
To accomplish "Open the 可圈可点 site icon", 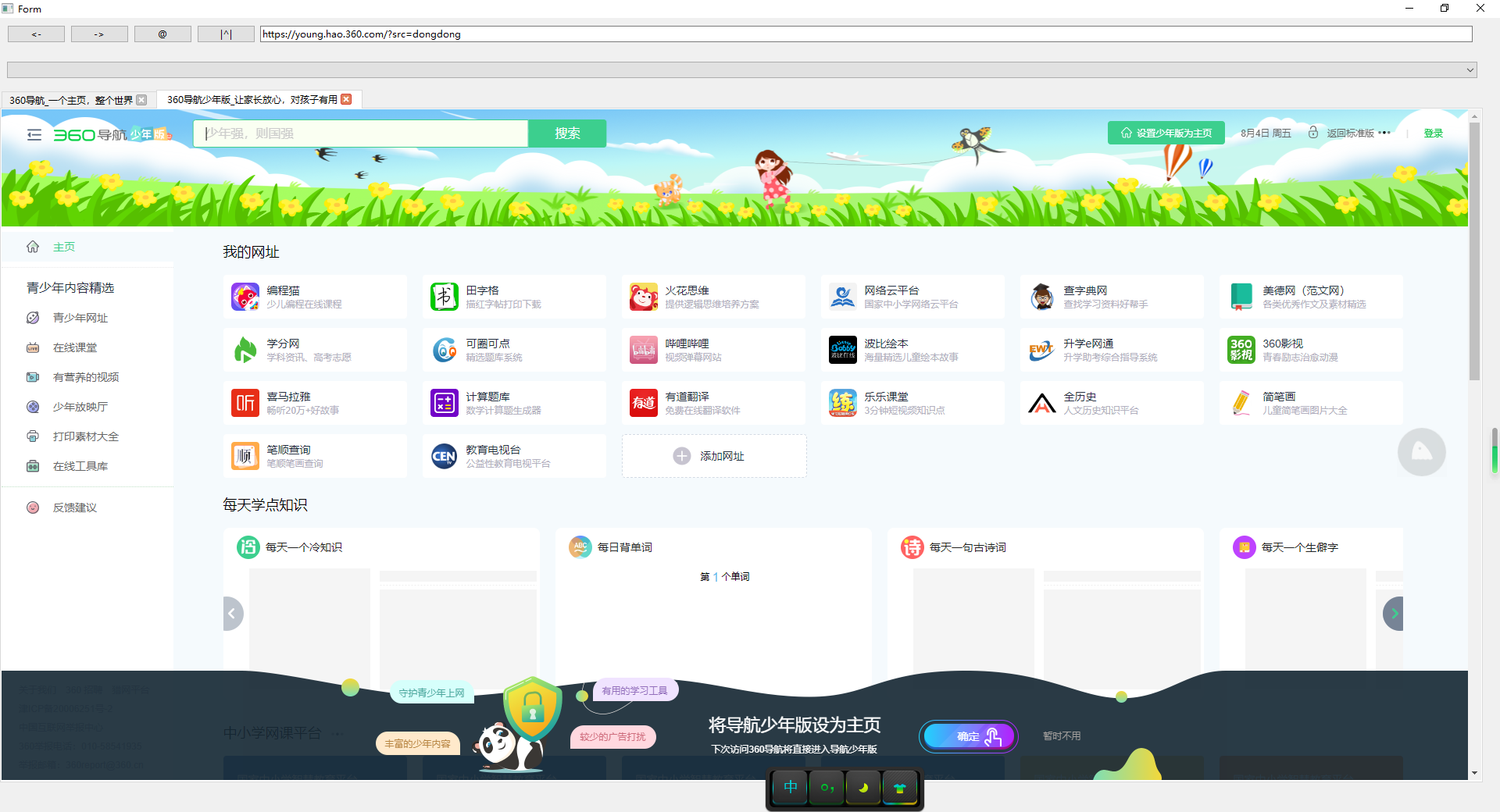I will pos(444,350).
